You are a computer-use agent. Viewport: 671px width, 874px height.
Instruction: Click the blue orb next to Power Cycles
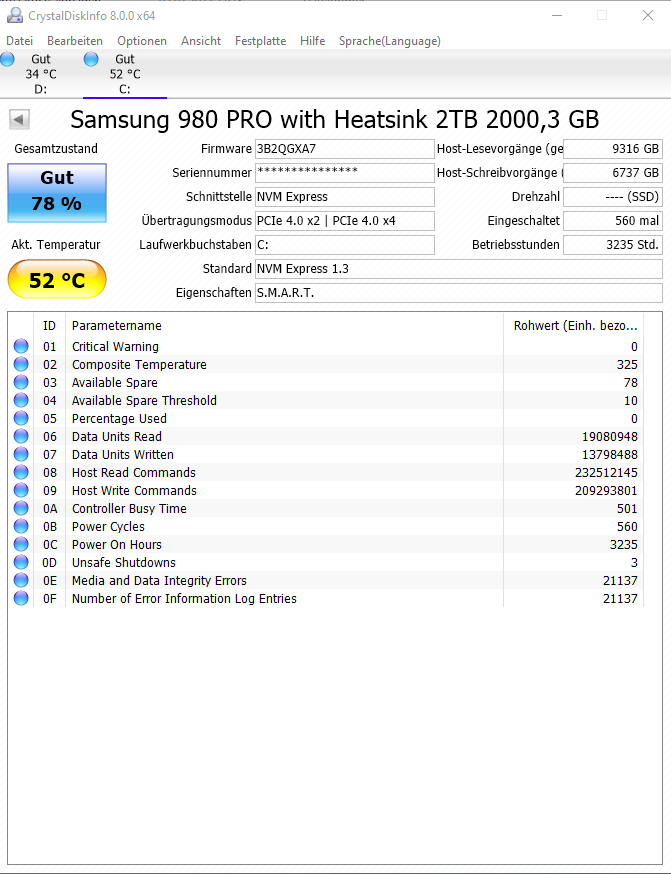(x=21, y=526)
